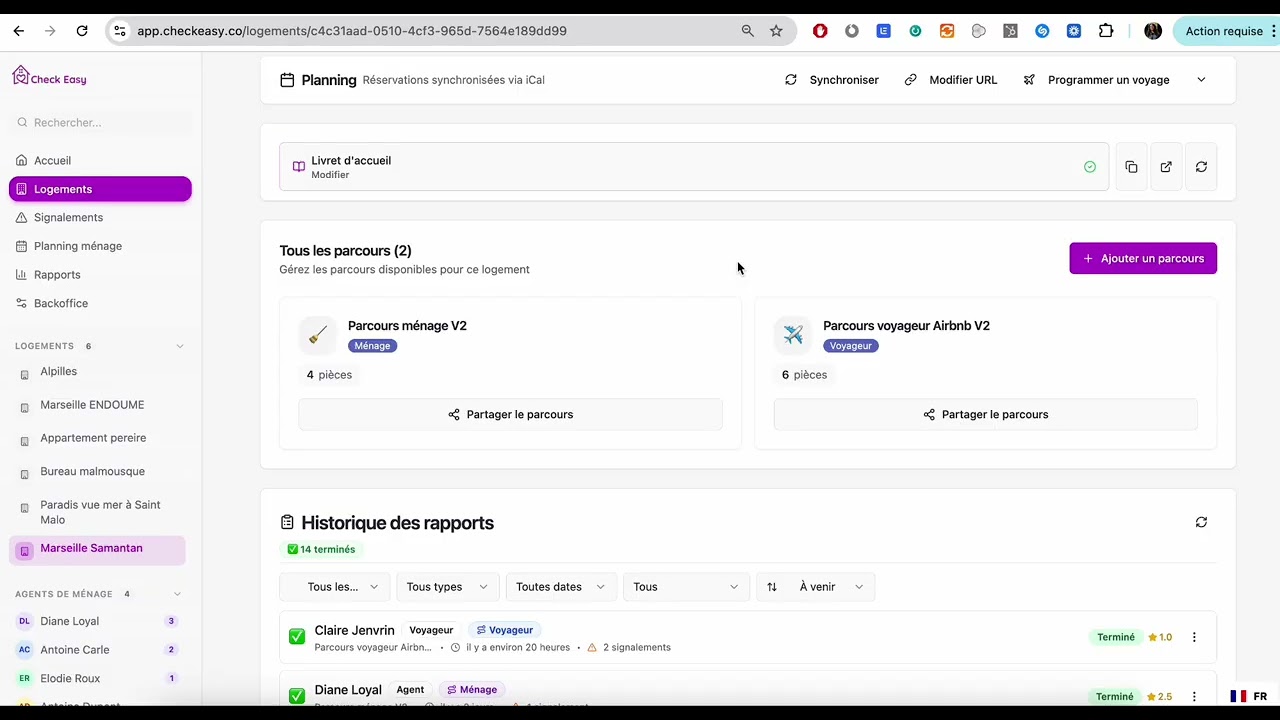1280x720 pixels.
Task: Click the broom icon of Parcours ménage V2
Action: [318, 335]
